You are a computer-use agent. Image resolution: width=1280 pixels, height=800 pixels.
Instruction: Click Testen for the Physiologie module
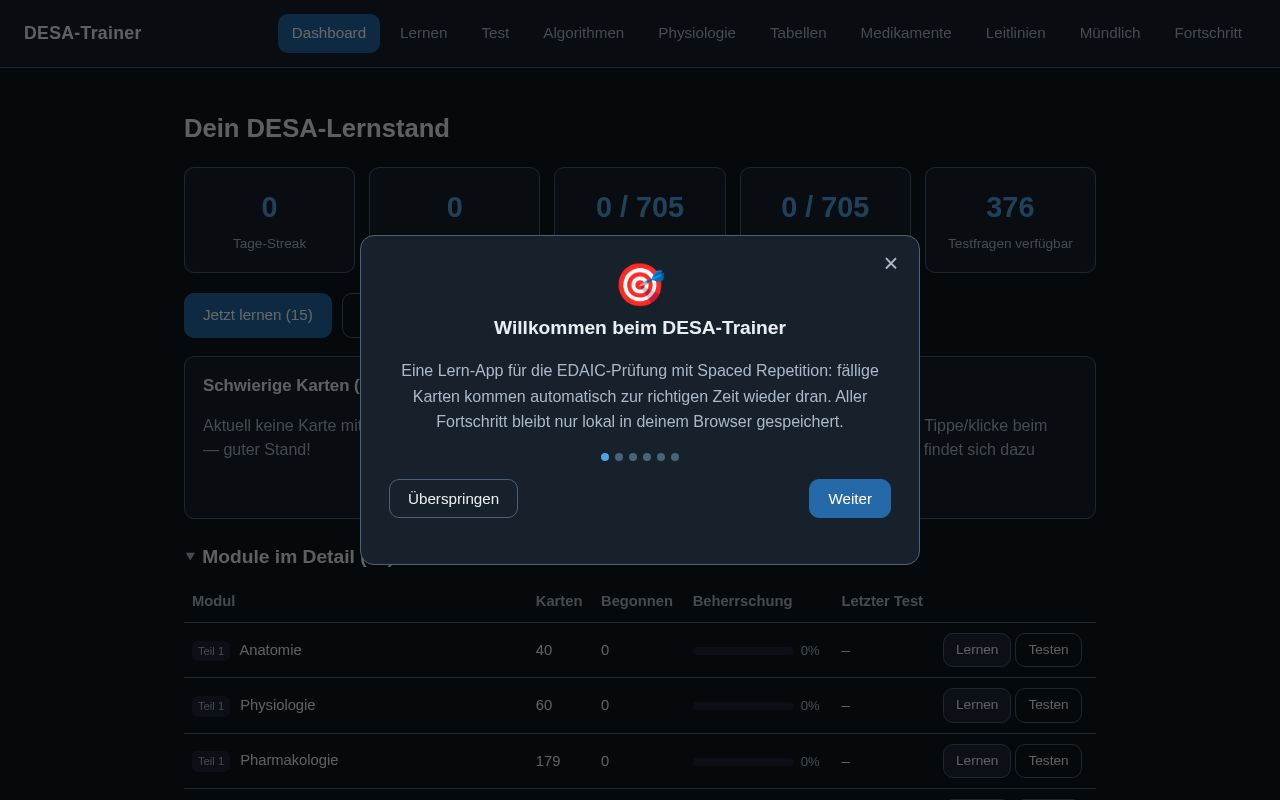tap(1048, 705)
